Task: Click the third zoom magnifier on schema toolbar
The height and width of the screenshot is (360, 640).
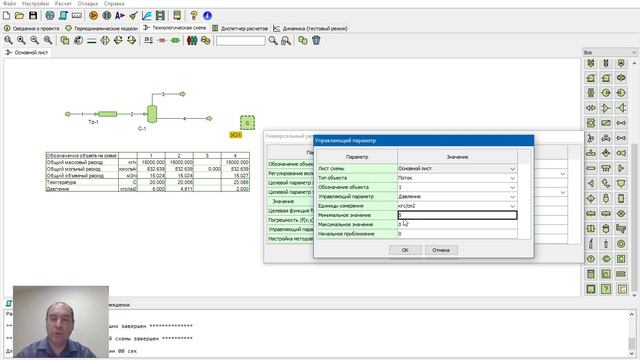Action: point(35,40)
